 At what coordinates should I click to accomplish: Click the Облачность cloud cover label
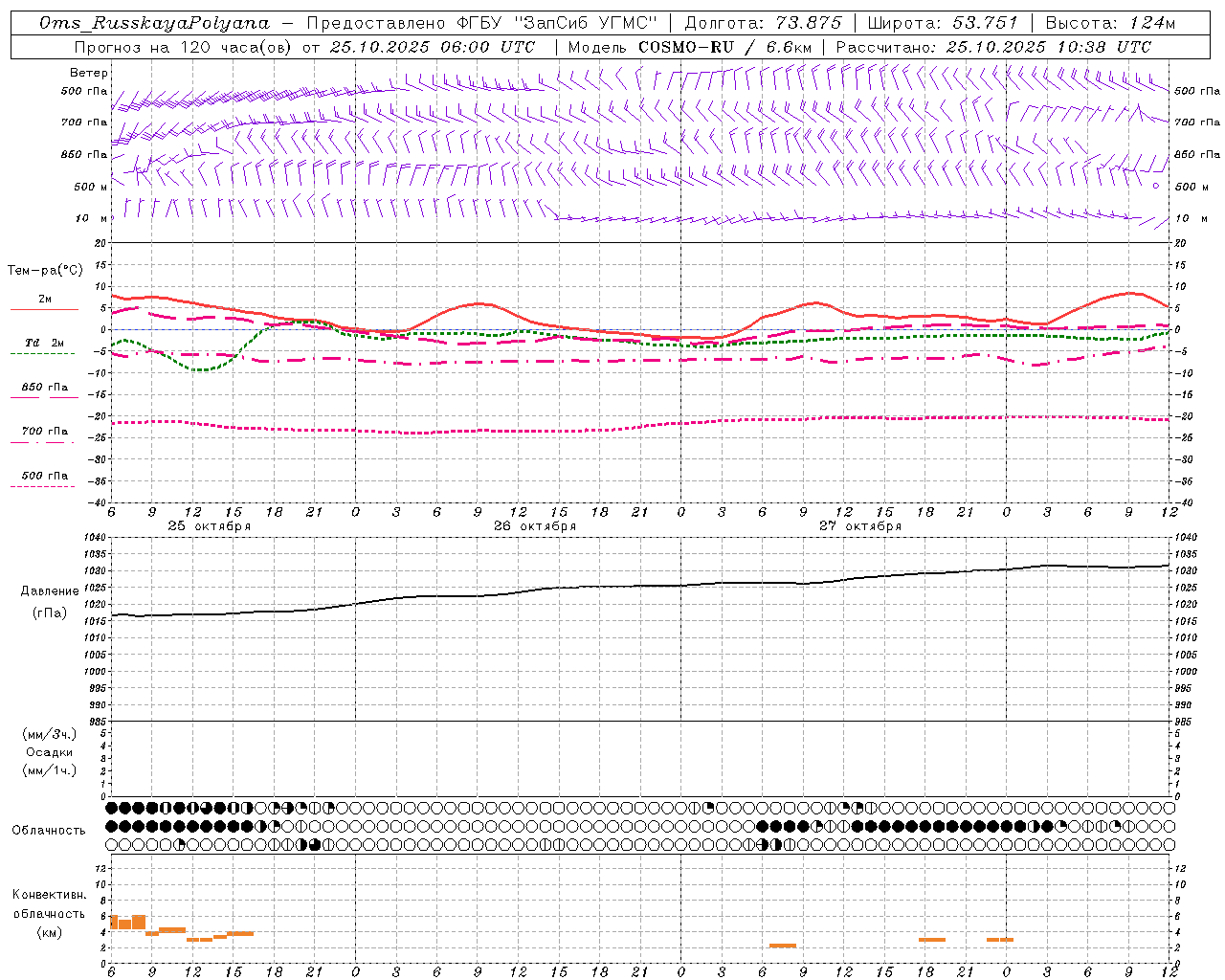[49, 831]
